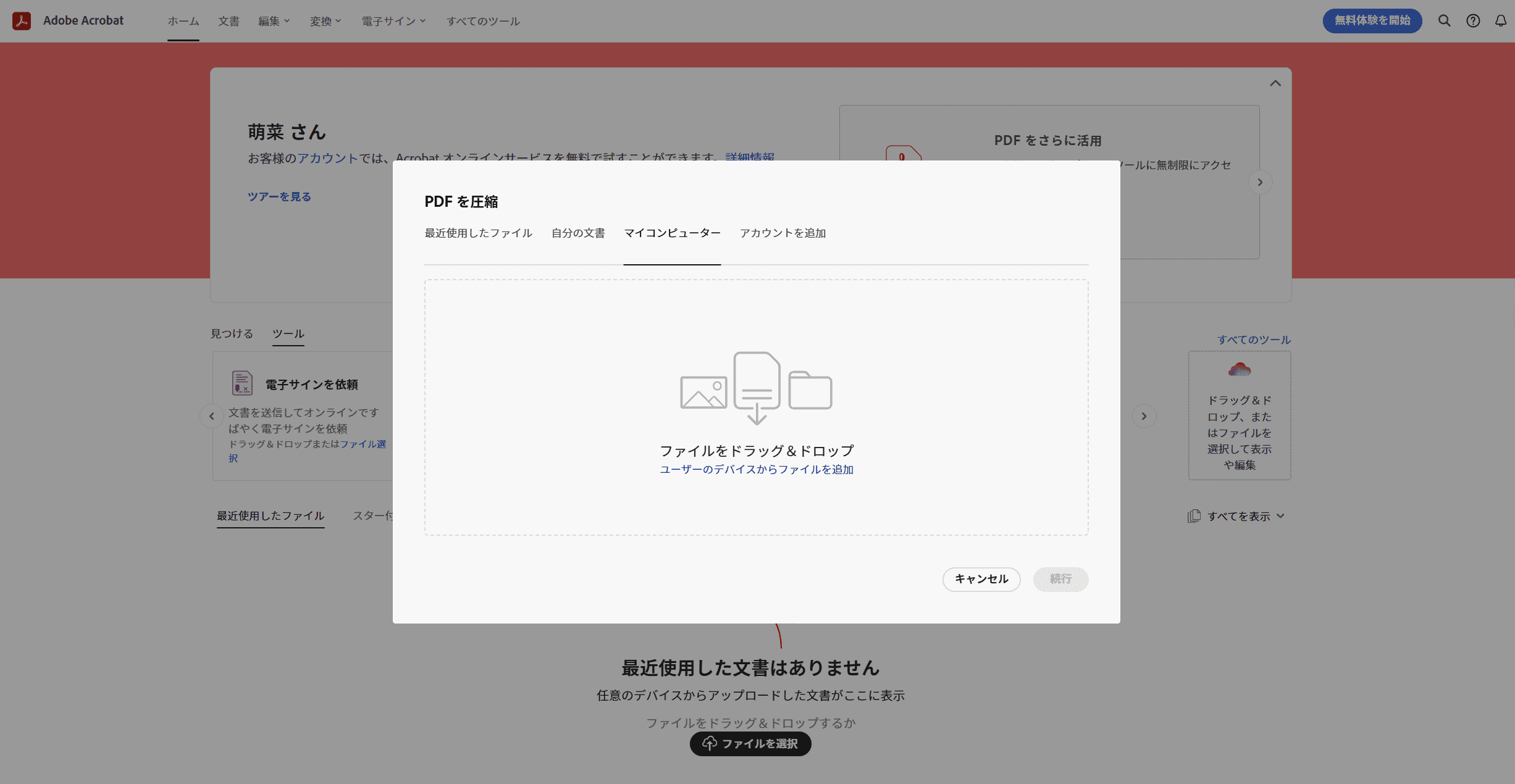
Task: Open the アカウントを追加 tab
Action: click(x=783, y=233)
